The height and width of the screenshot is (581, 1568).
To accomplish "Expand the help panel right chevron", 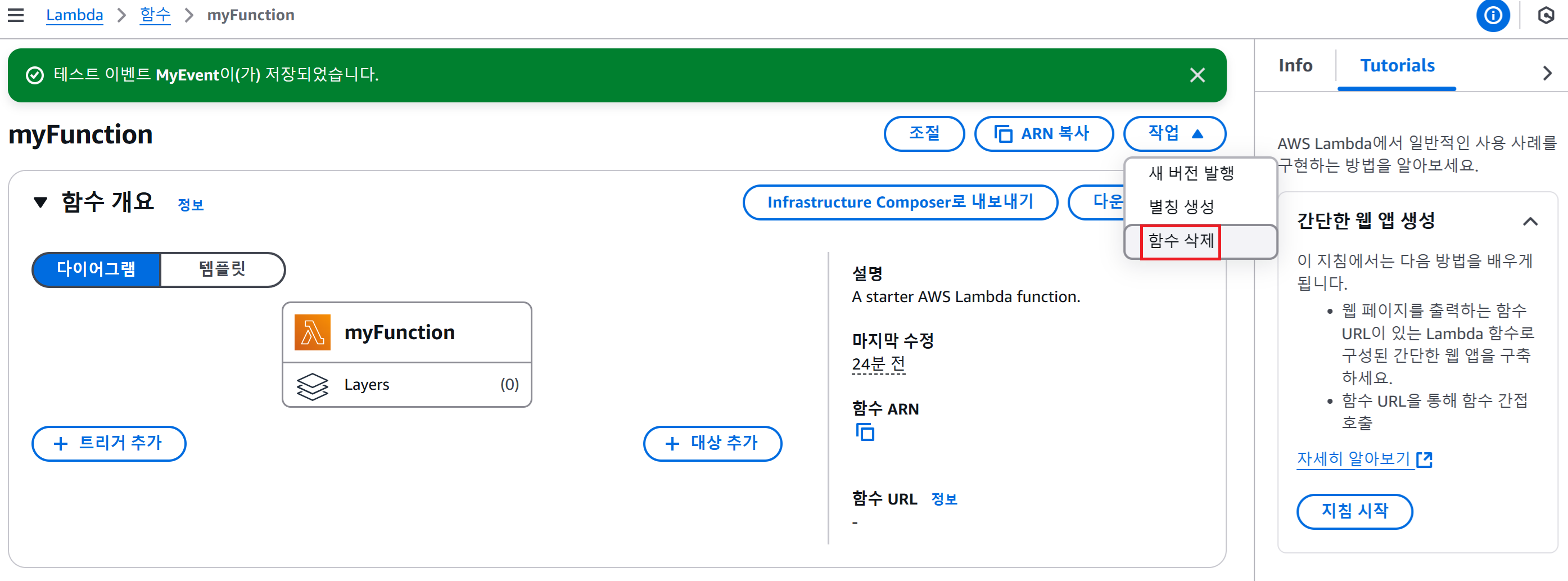I will point(1547,73).
